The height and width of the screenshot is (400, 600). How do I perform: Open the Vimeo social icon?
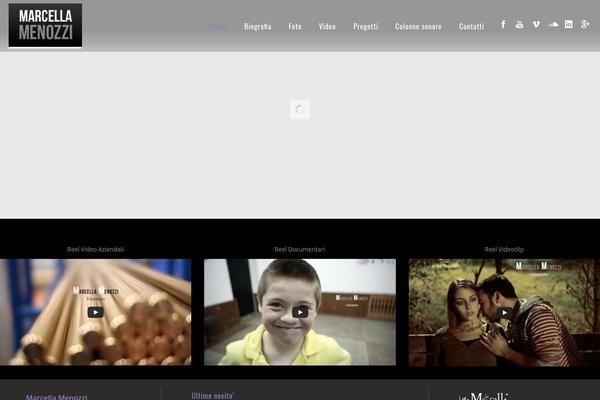click(x=536, y=24)
